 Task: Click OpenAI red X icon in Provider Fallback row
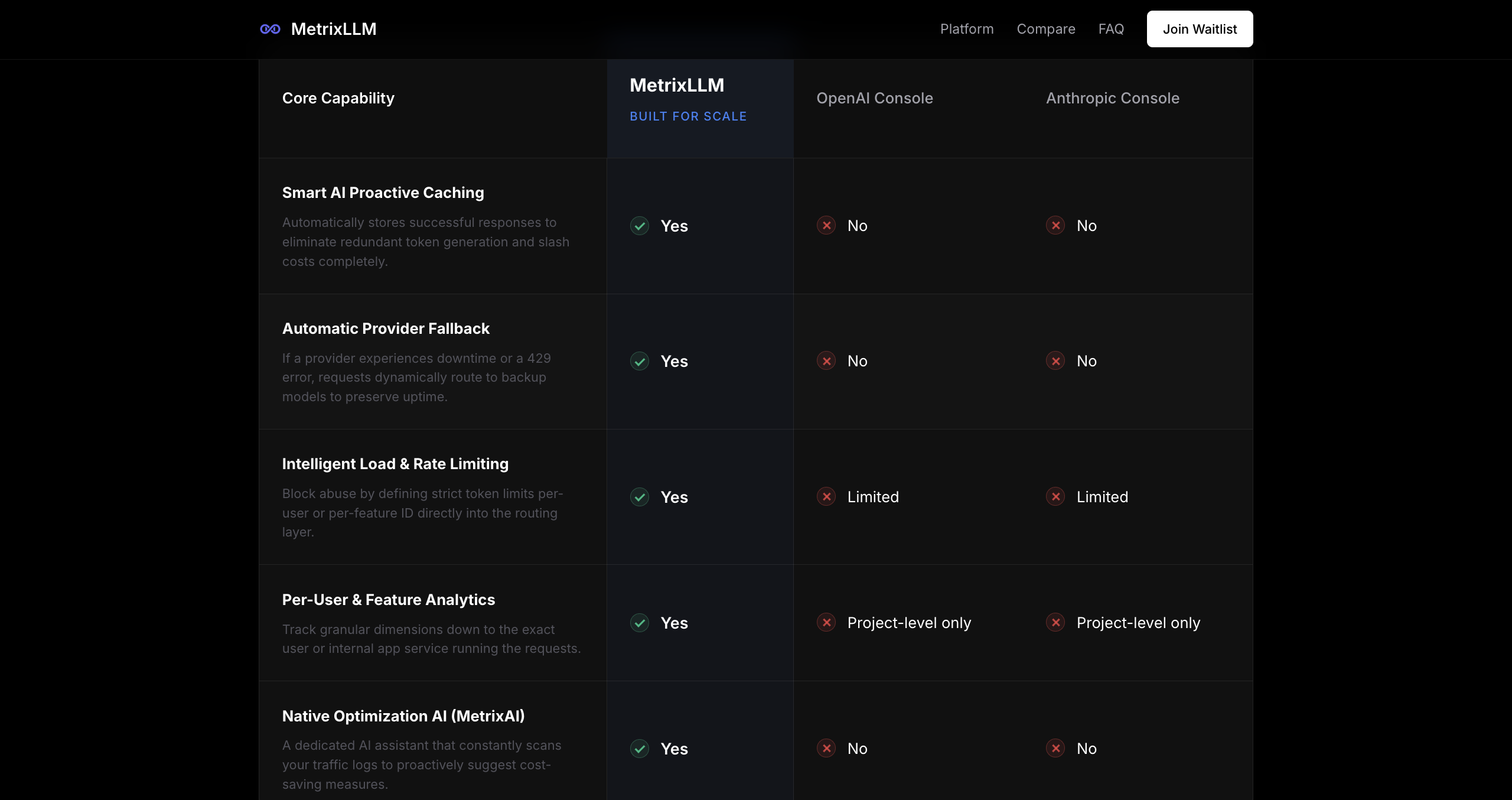click(826, 360)
